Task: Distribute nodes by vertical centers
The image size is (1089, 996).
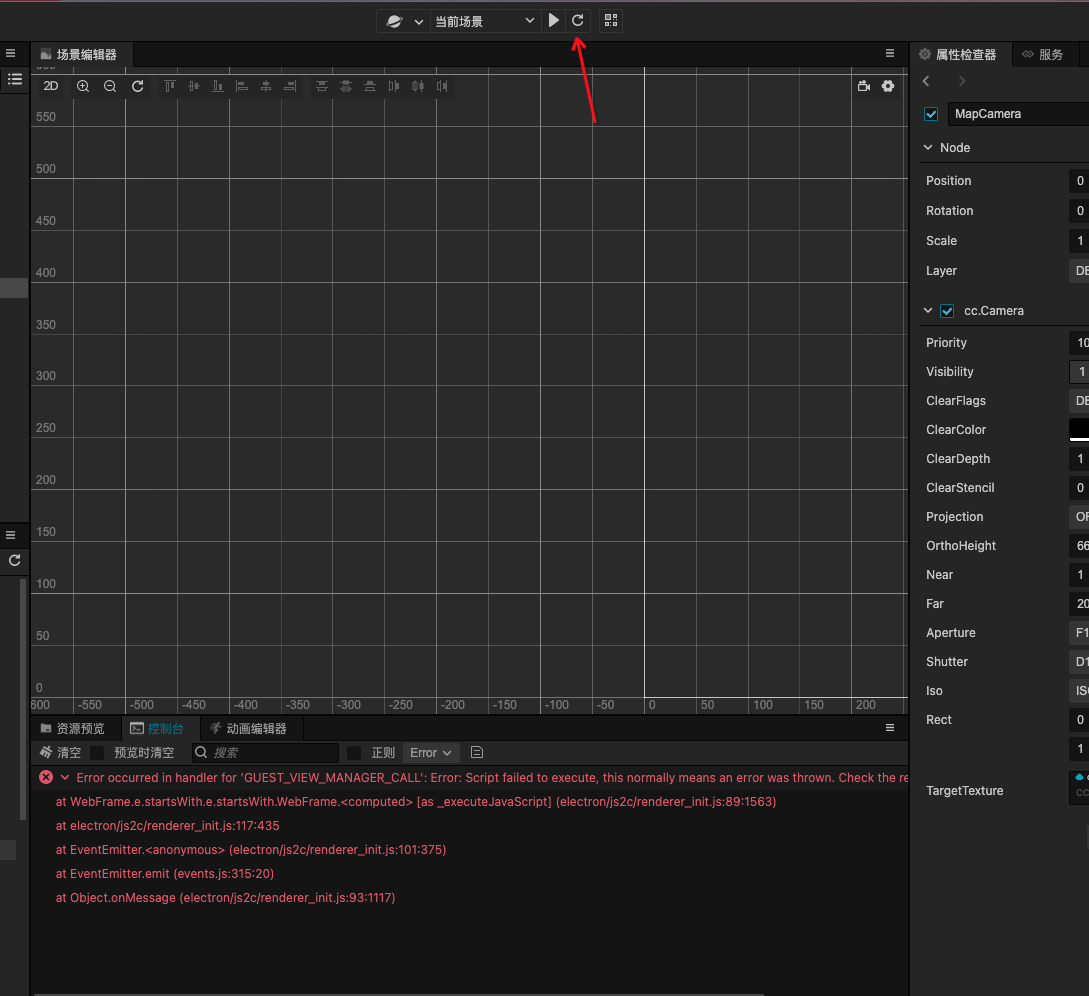Action: tap(346, 86)
